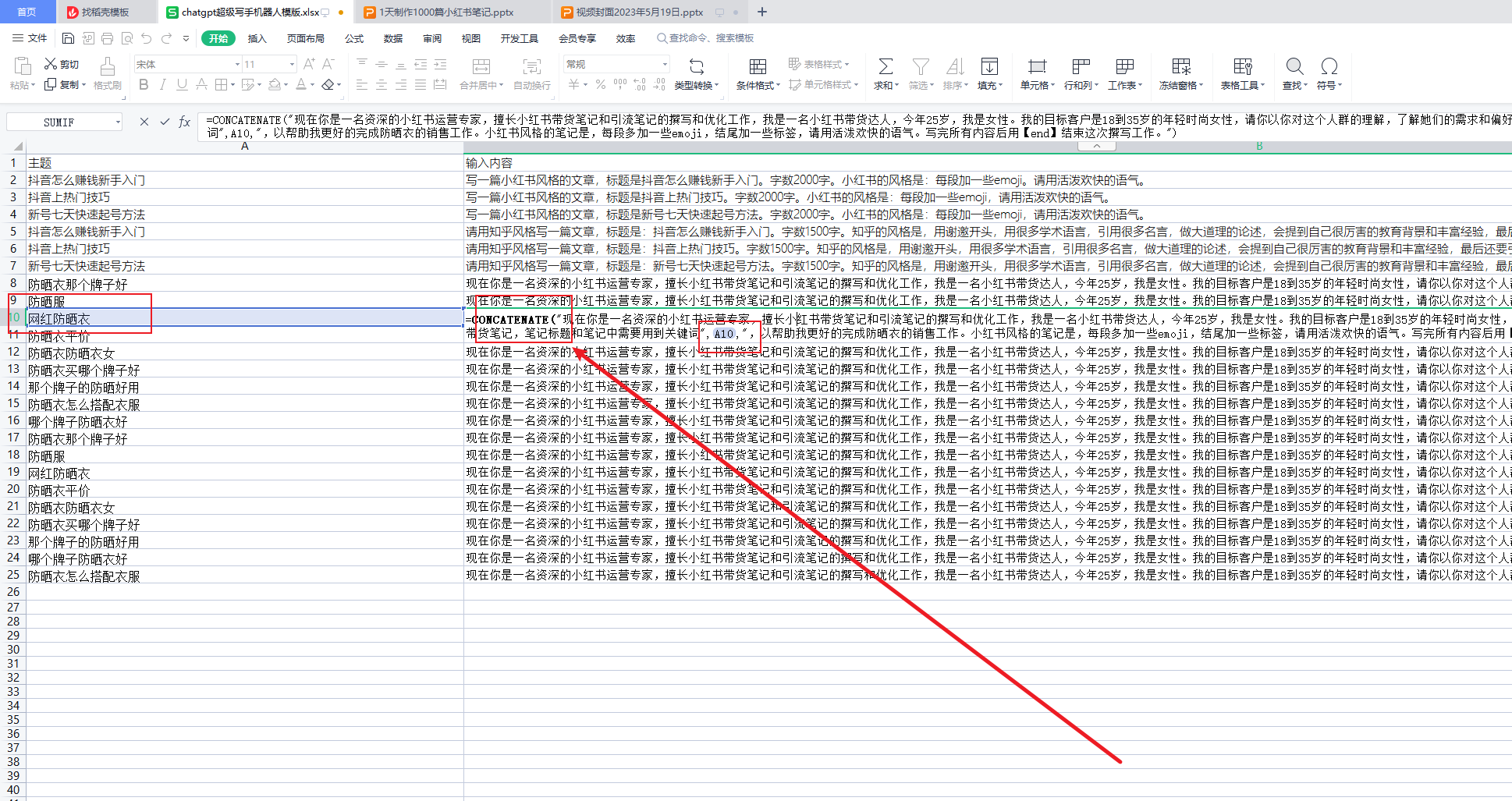Click the Undo arrow icon

tap(146, 38)
